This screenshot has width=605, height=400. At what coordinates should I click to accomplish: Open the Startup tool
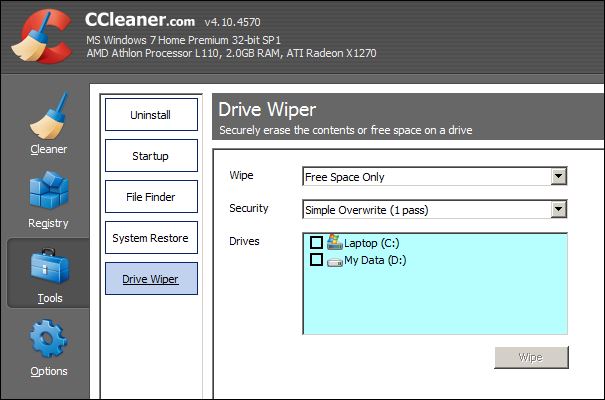[x=151, y=156]
